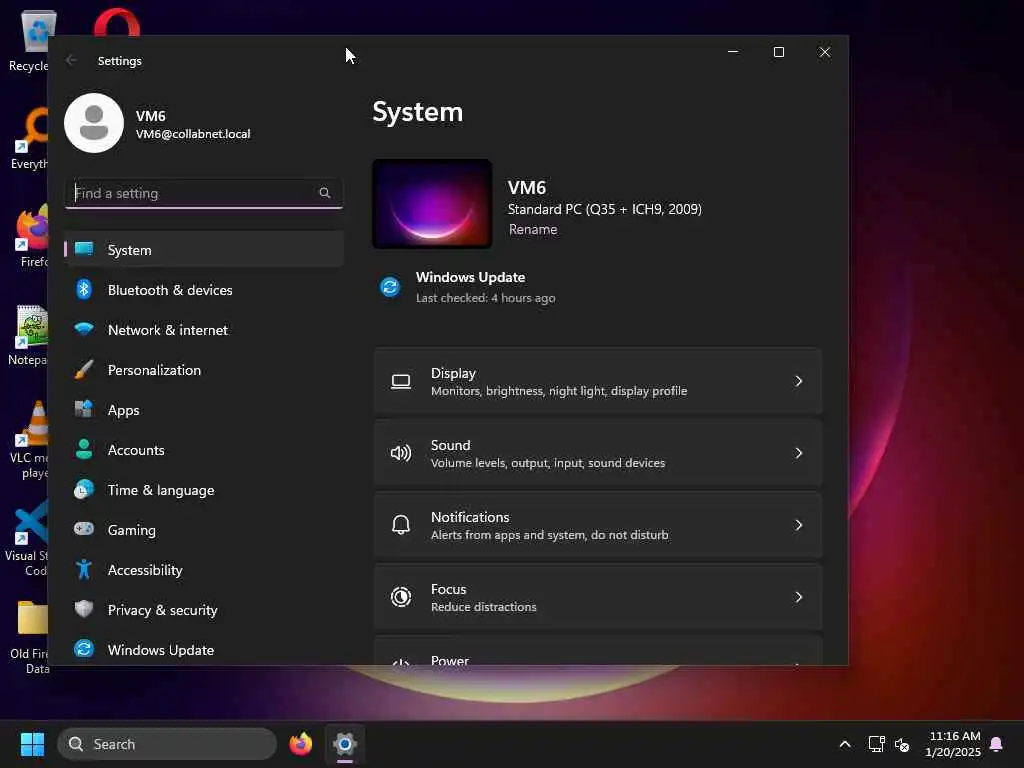Open Windows Update status link

coord(470,287)
